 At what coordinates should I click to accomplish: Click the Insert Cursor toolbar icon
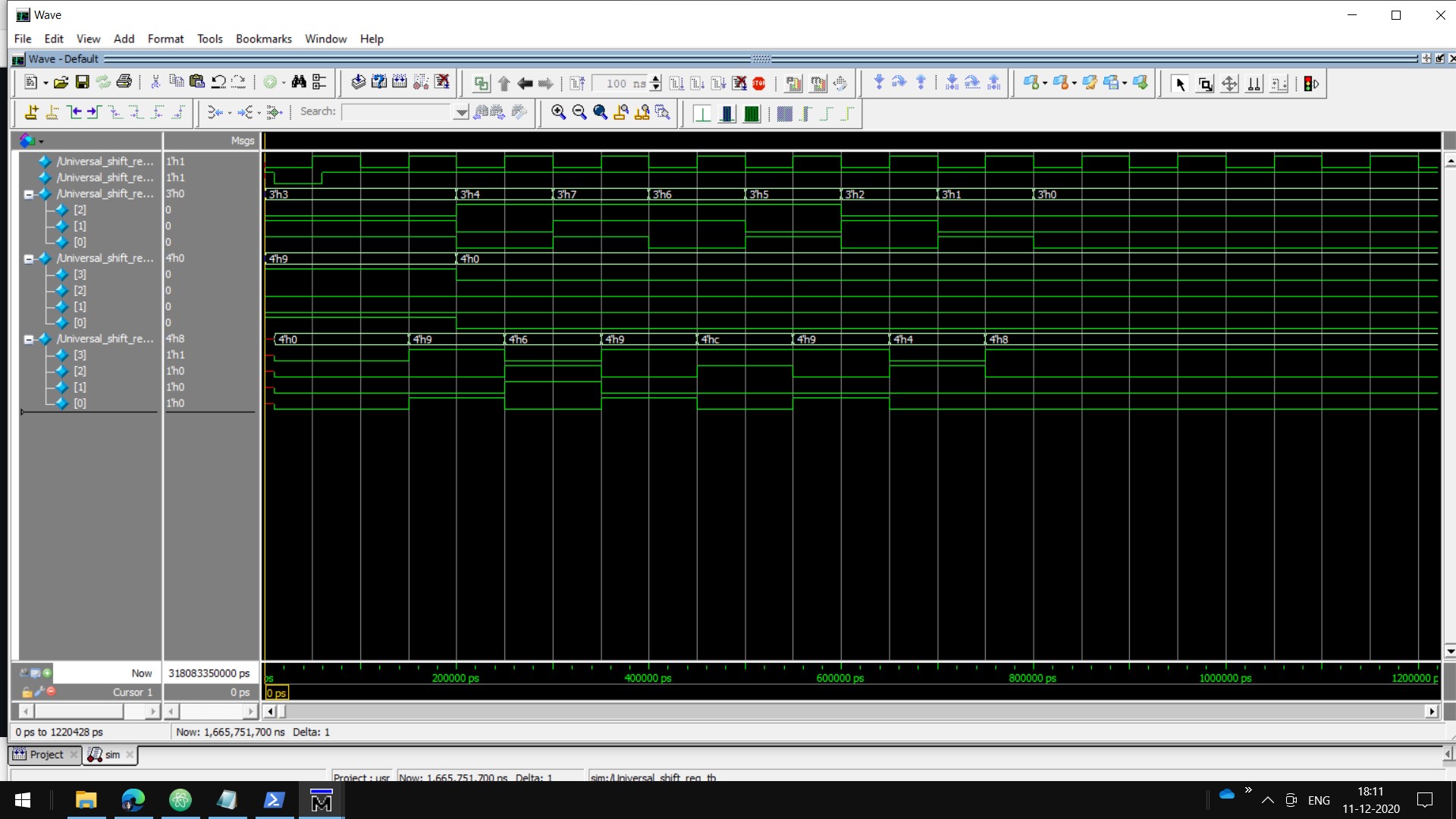[31, 113]
